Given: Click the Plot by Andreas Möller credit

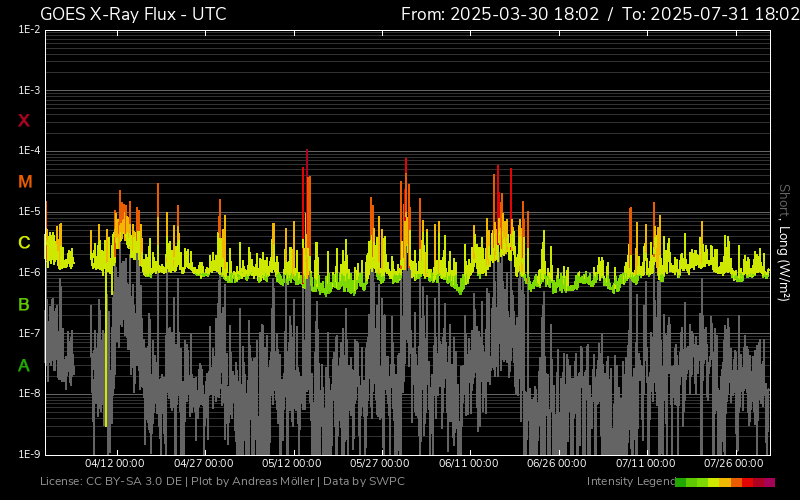Looking at the screenshot, I should pos(250,482).
